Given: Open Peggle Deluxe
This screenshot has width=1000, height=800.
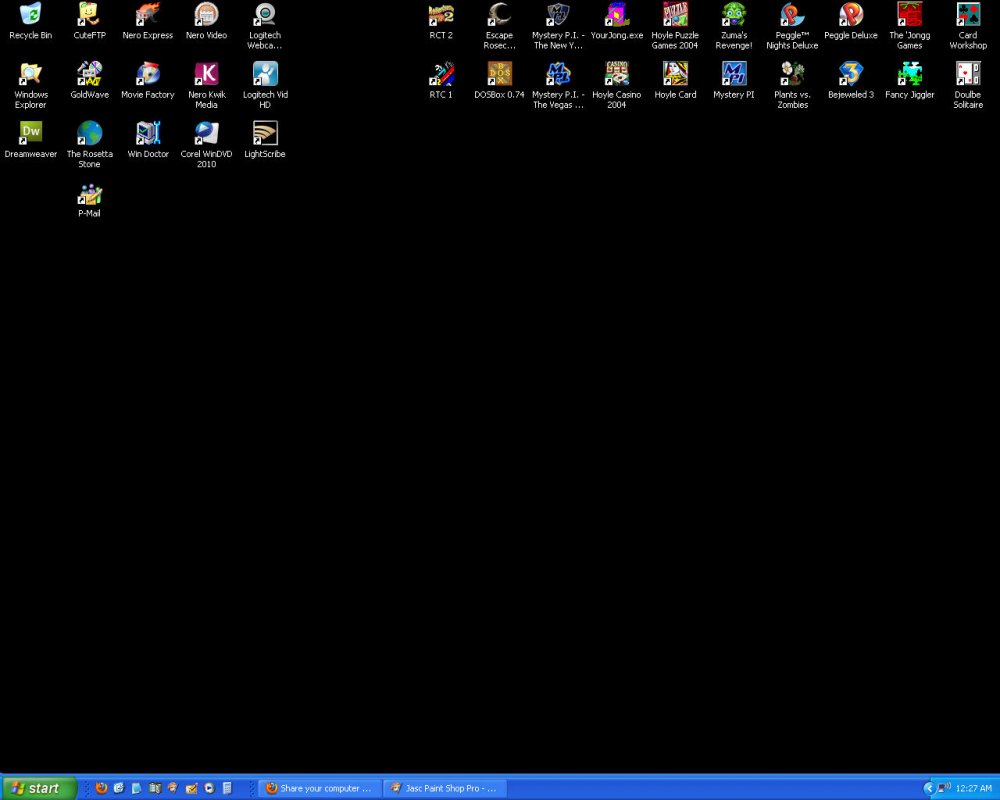Looking at the screenshot, I should [x=850, y=15].
